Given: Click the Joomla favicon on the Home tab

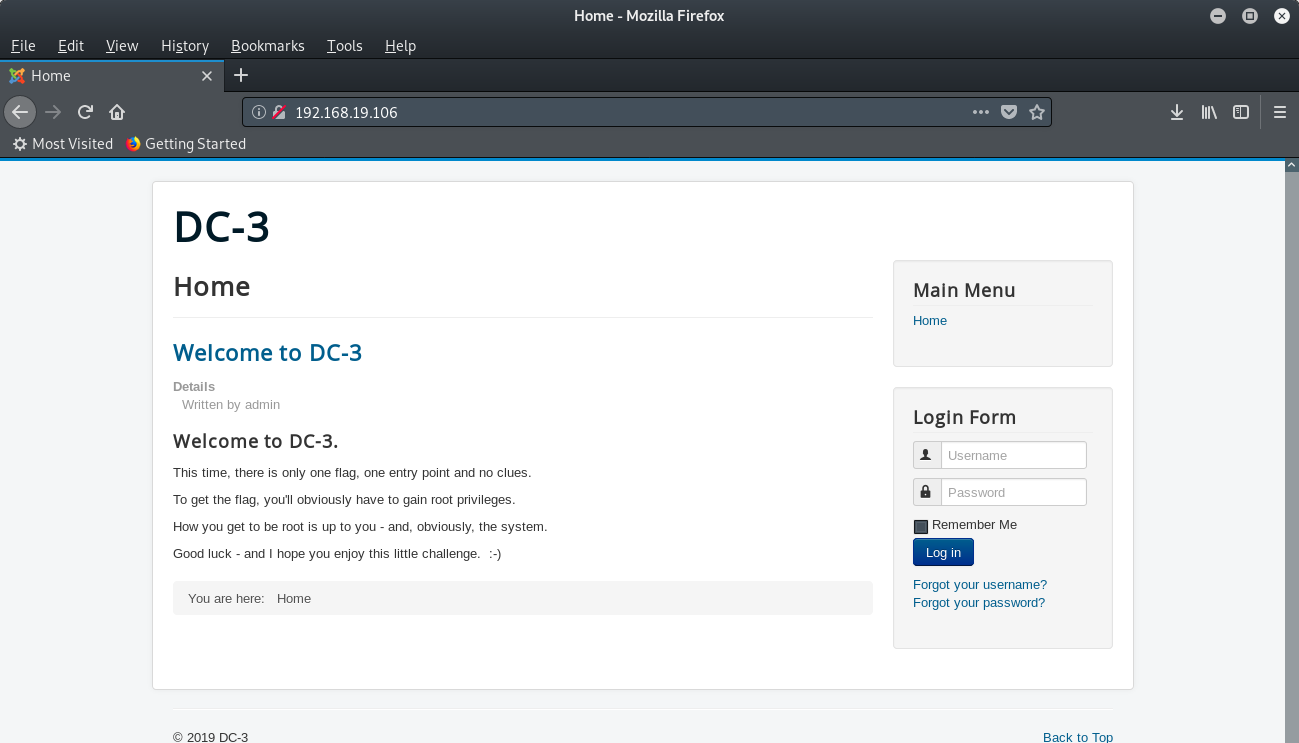Looking at the screenshot, I should [x=17, y=76].
